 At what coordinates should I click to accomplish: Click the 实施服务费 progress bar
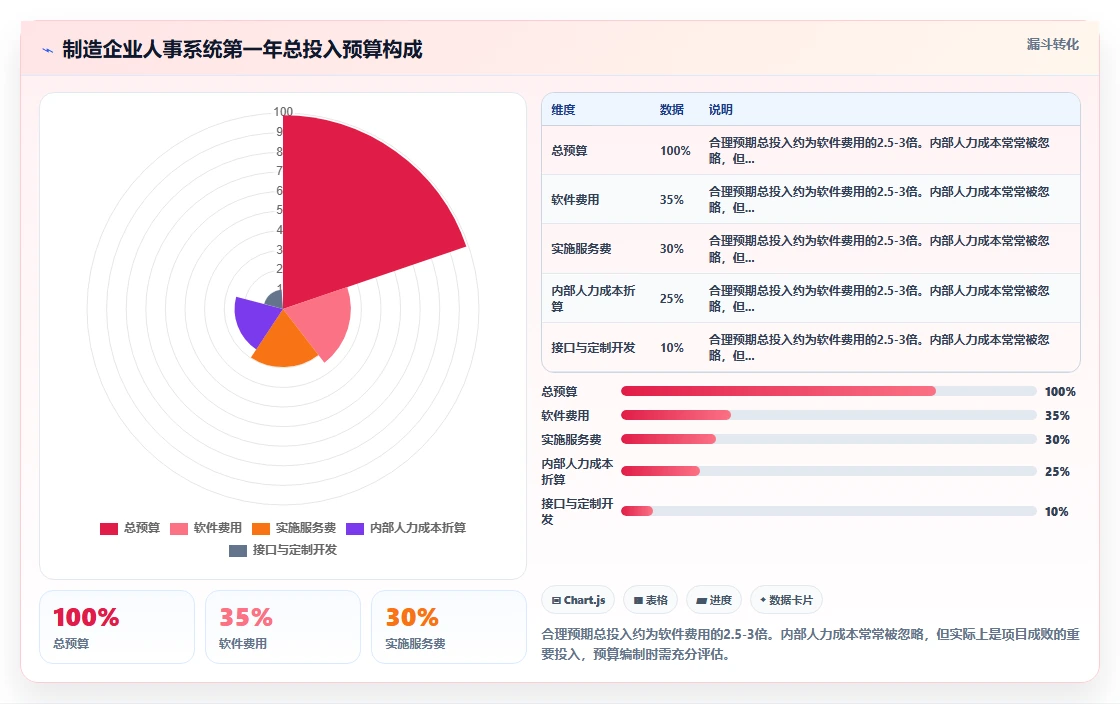[829, 439]
